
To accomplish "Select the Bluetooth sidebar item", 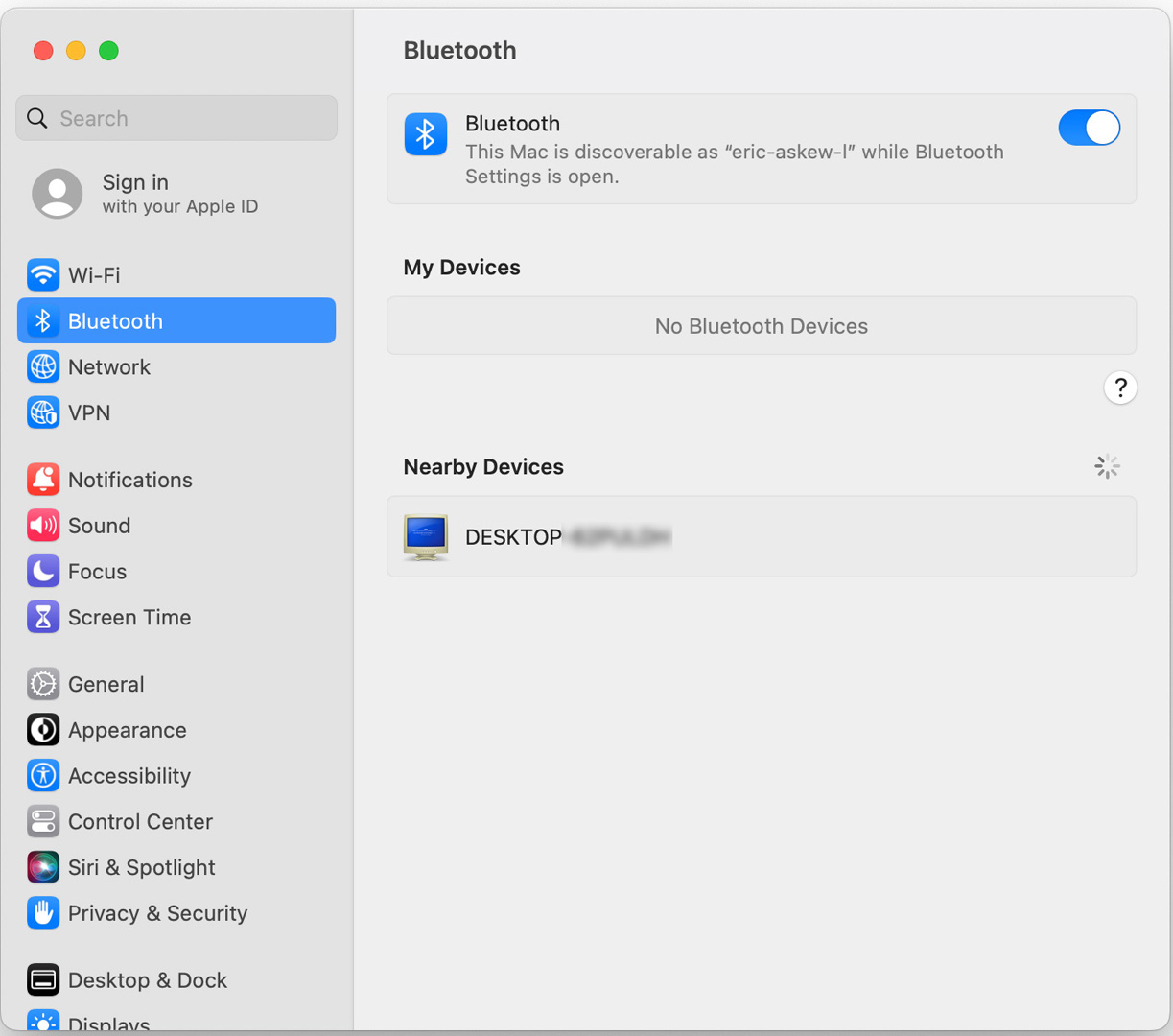I will (x=176, y=321).
